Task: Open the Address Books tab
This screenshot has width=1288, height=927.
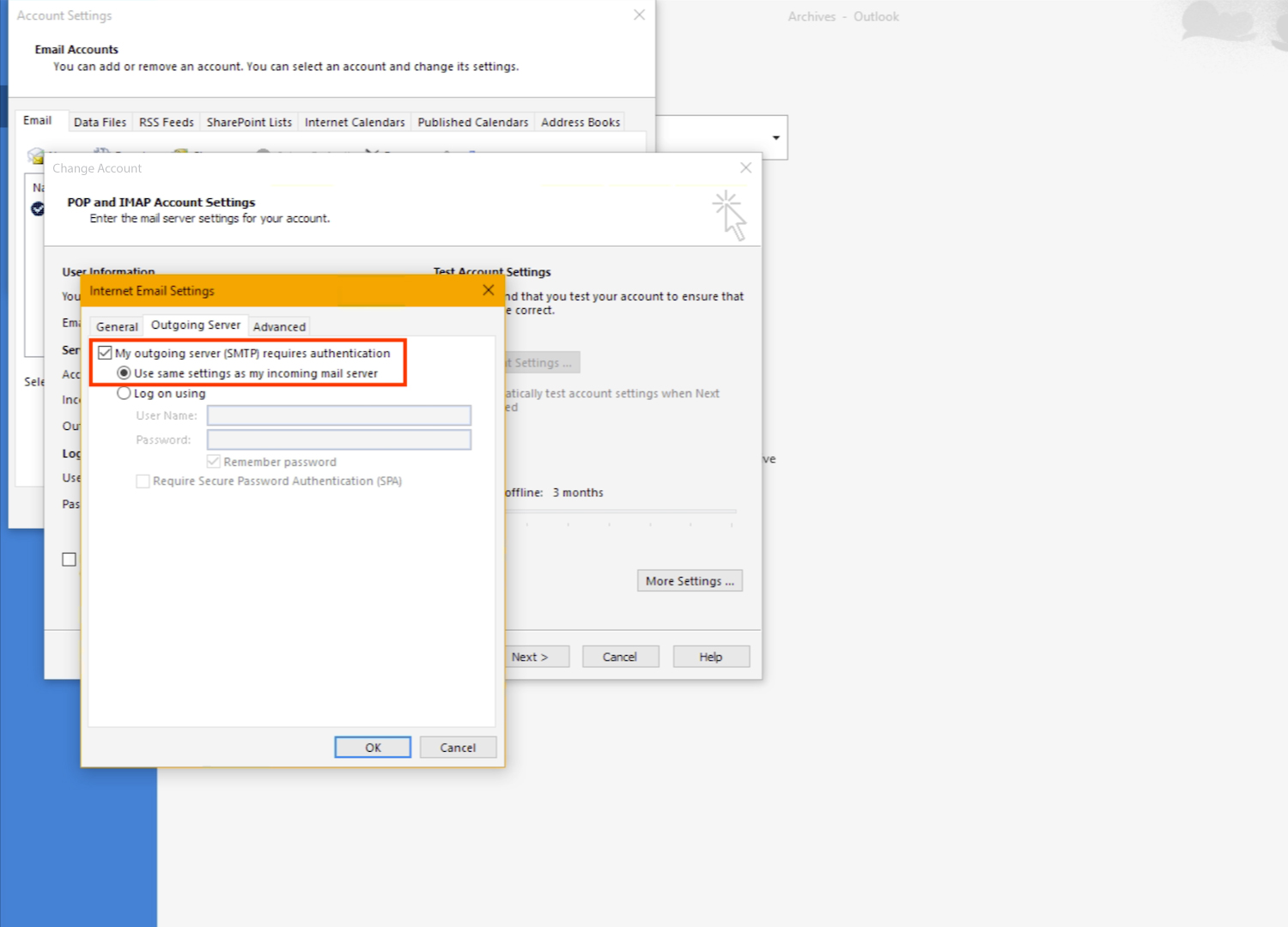Action: tap(580, 122)
